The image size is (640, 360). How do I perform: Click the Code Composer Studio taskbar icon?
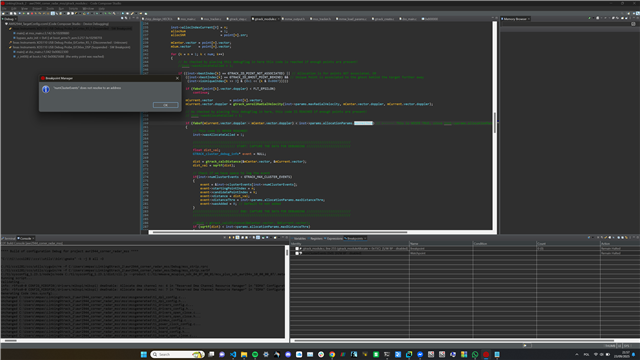[486, 354]
